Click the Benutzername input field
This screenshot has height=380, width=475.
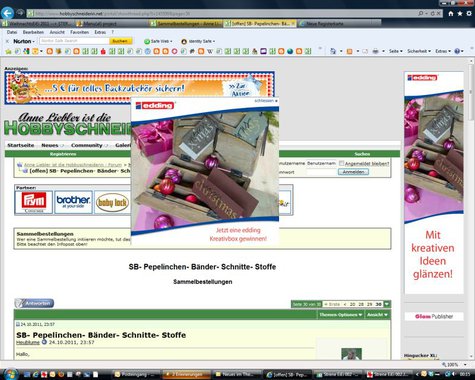(321, 163)
